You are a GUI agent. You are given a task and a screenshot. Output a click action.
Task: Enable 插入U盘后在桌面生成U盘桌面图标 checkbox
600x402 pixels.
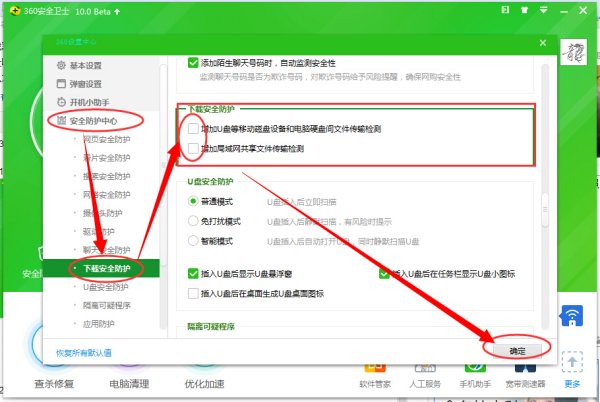193,293
